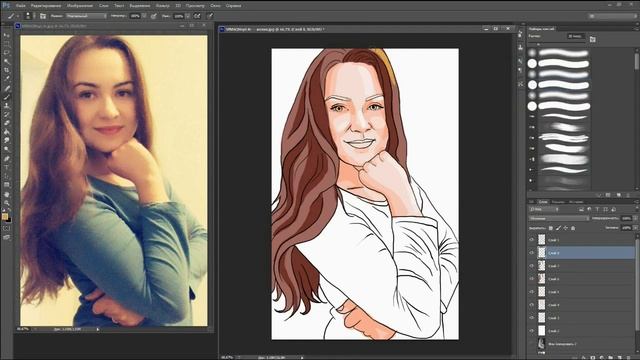Select the Rectangular Marquee tool

click(x=7, y=44)
